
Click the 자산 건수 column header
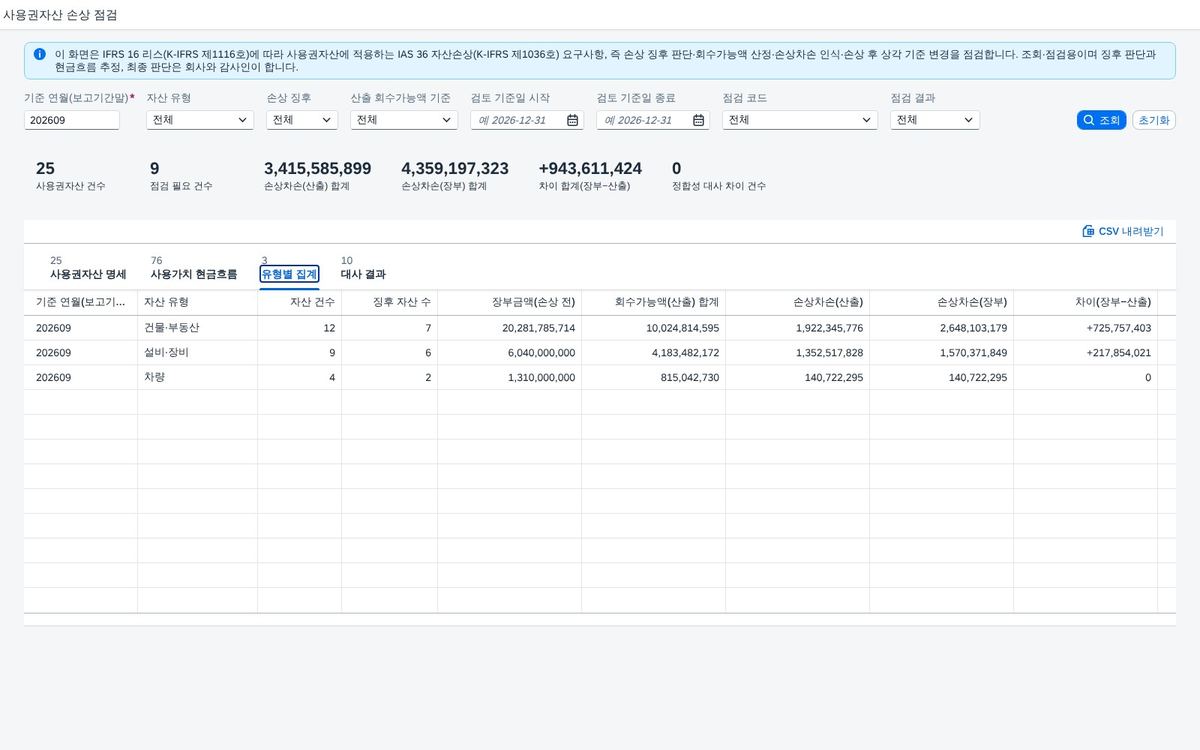(x=299, y=302)
